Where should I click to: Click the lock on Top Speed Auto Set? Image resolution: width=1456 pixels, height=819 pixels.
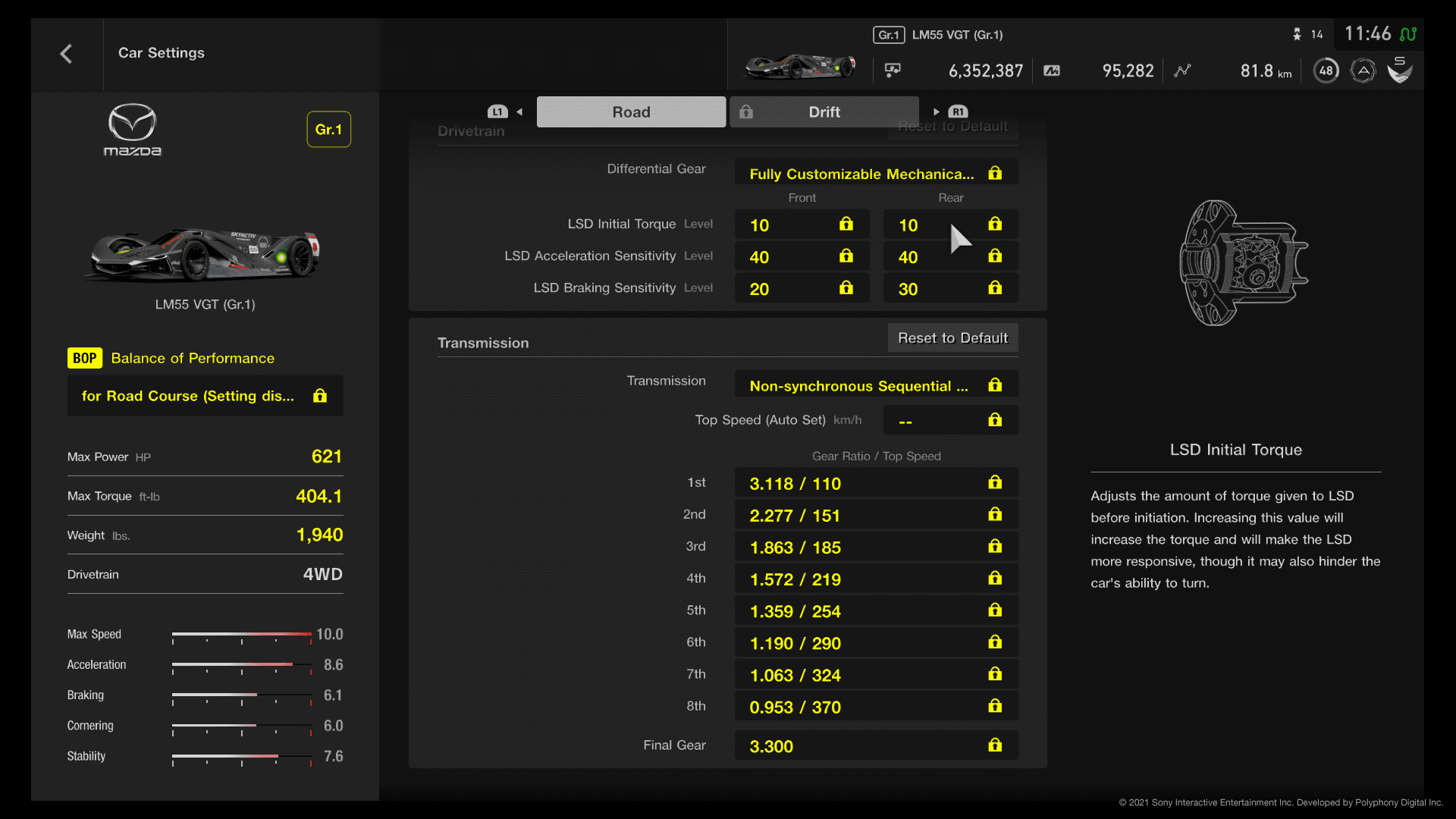pyautogui.click(x=995, y=419)
